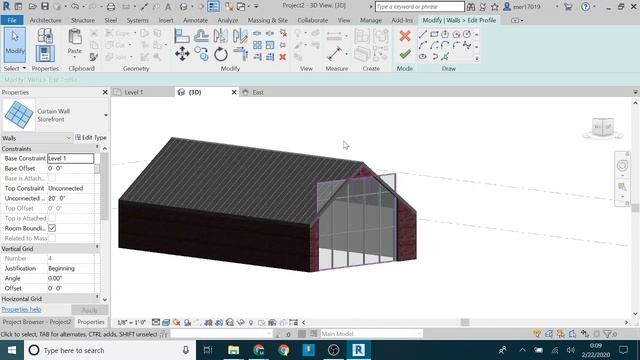The height and width of the screenshot is (360, 640).
Task: Click the Base Constraint Level 1 field
Action: click(70, 158)
